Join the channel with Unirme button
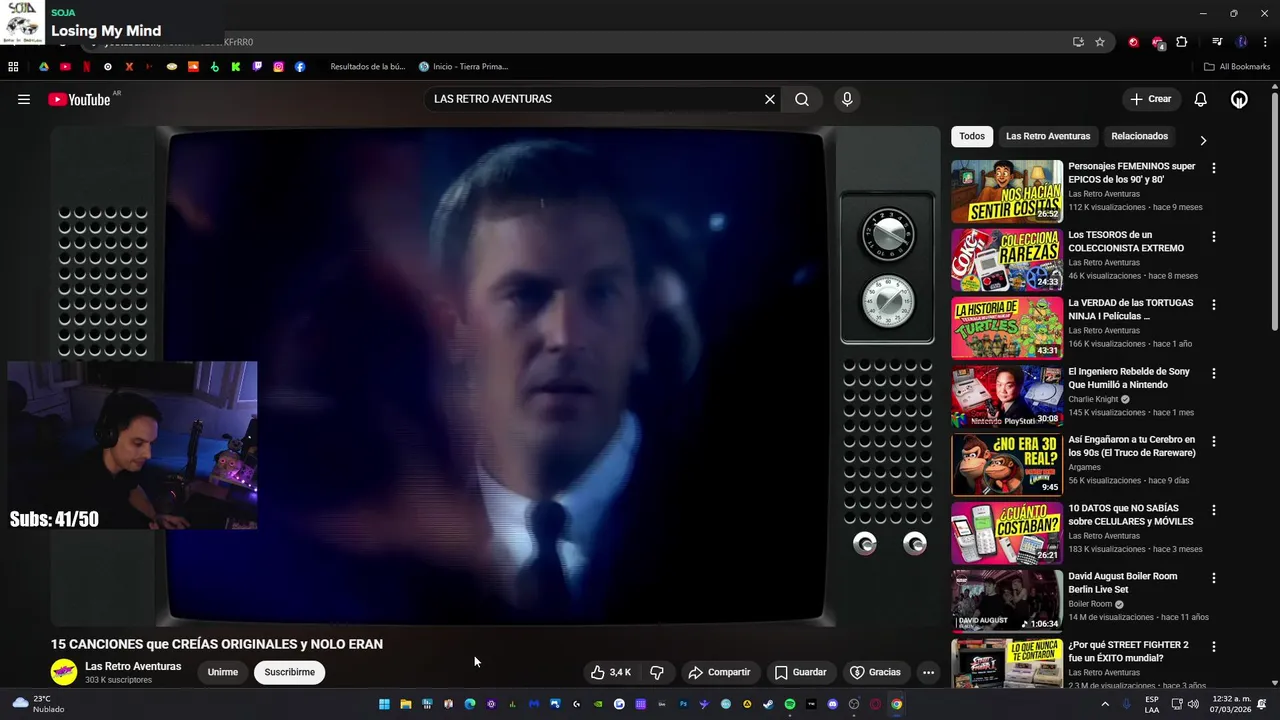This screenshot has height=720, width=1280. [222, 672]
